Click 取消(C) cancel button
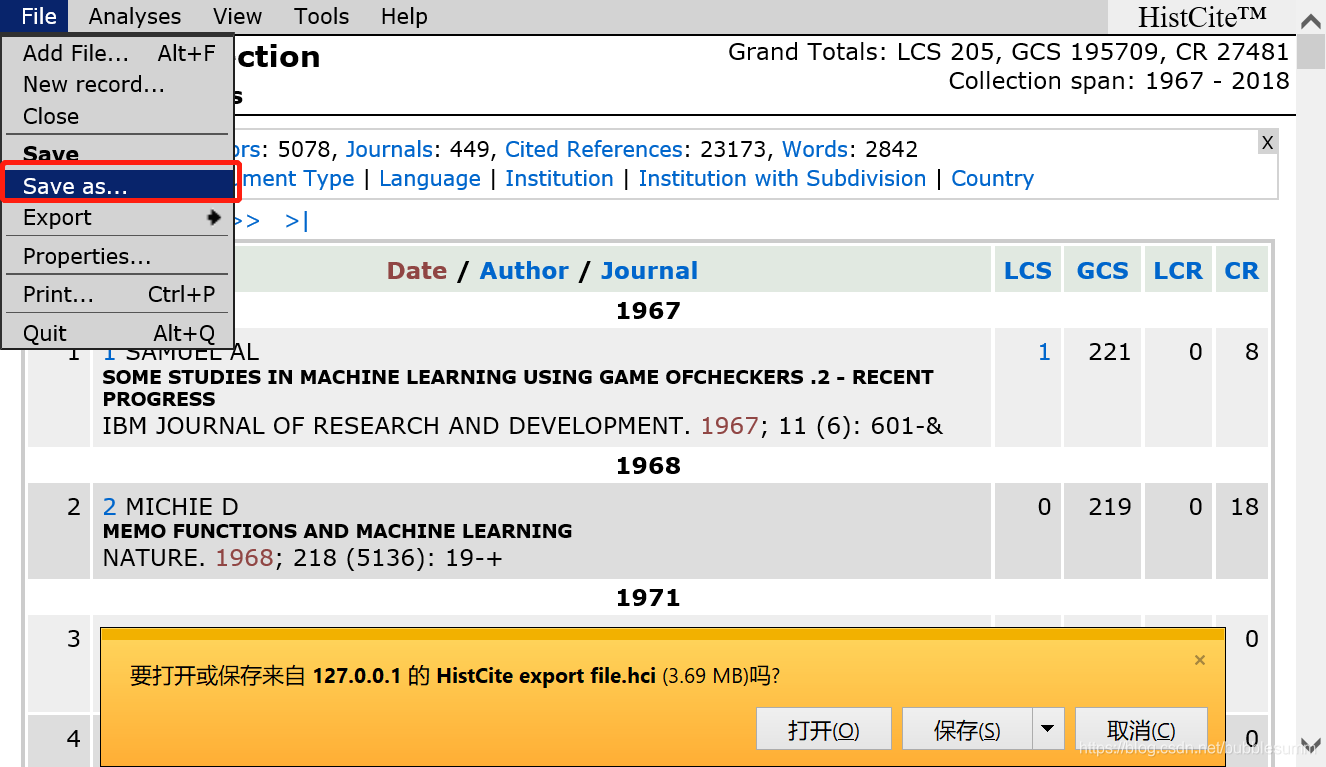This screenshot has width=1326, height=767. (x=1141, y=729)
